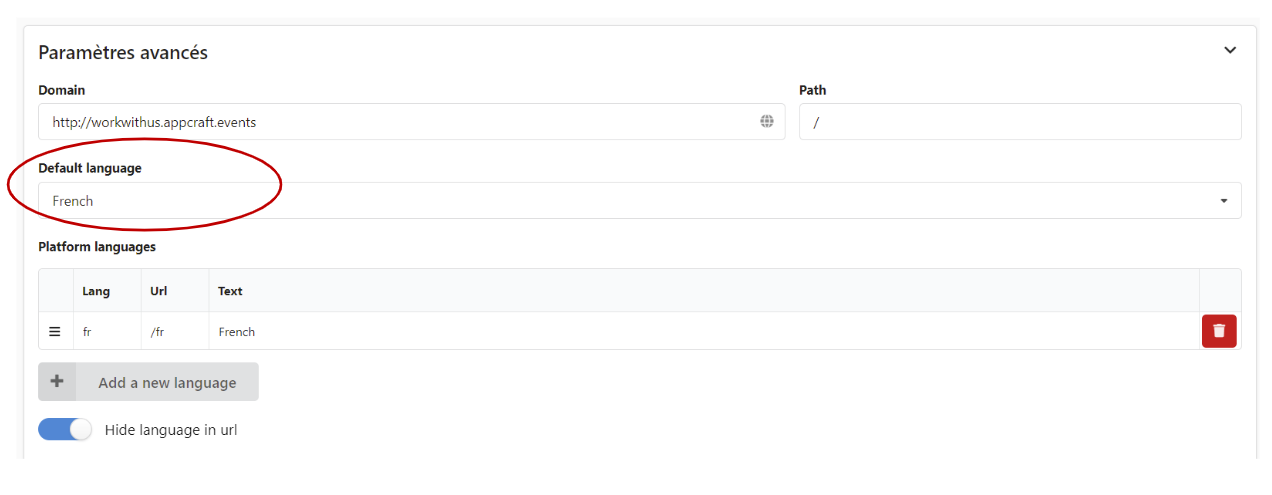
Task: Select the French cell in Text column
Action: (237, 332)
